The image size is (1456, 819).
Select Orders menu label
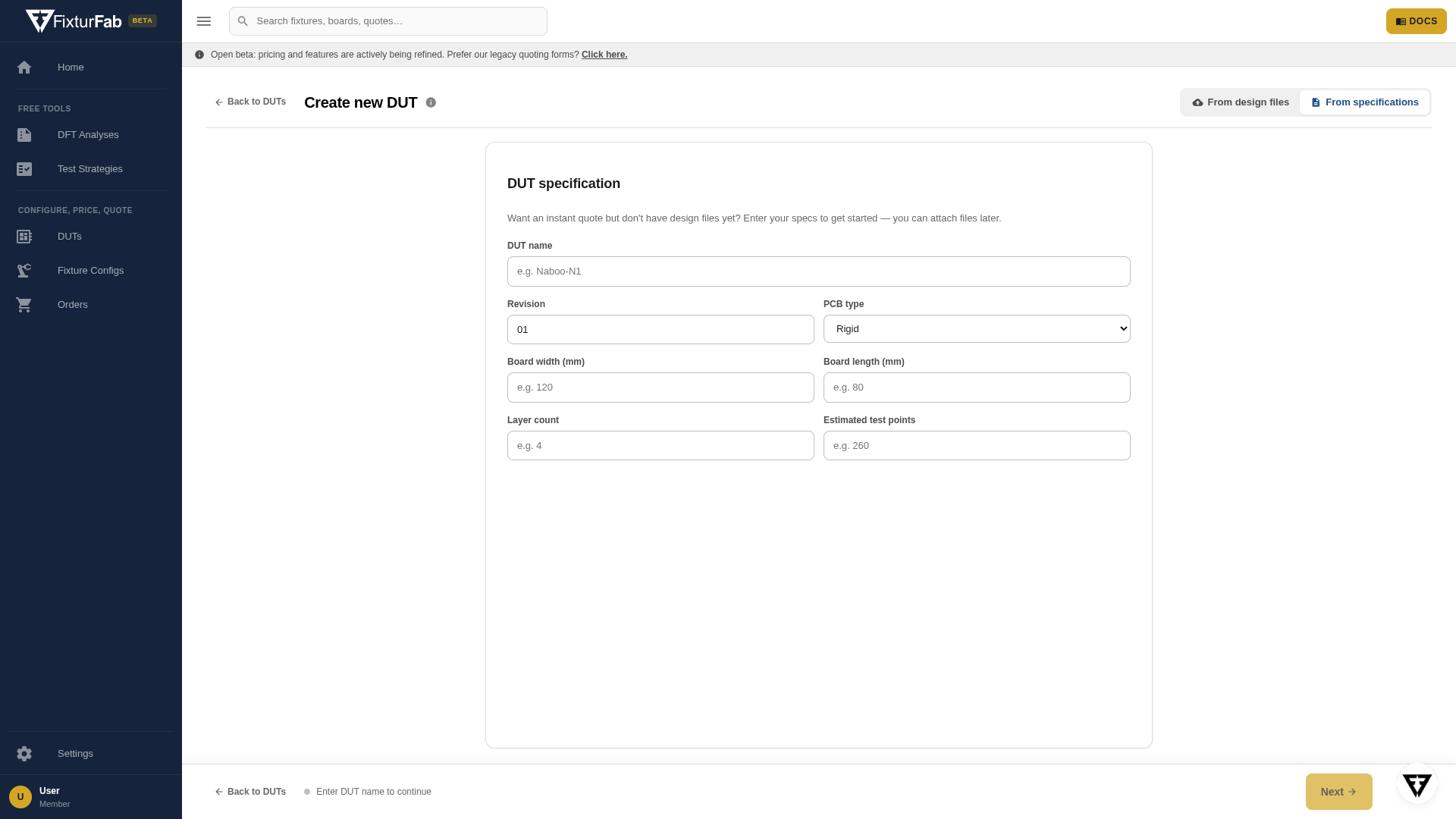(x=73, y=305)
